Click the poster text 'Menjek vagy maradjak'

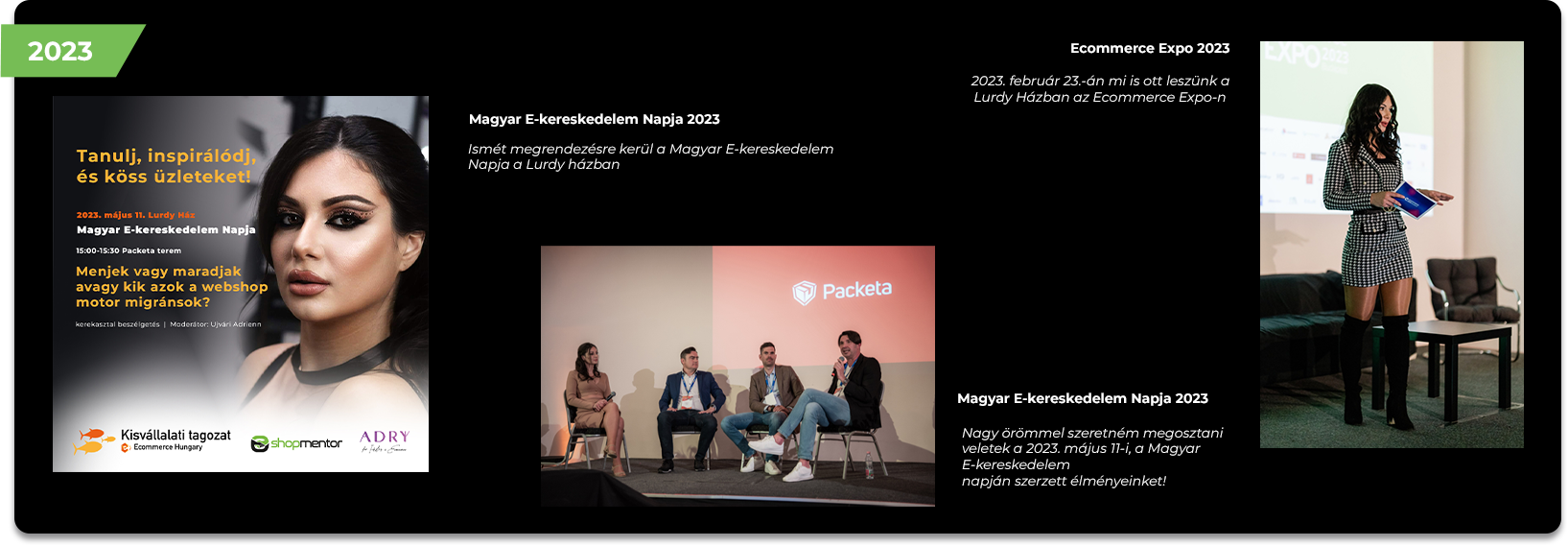point(159,272)
